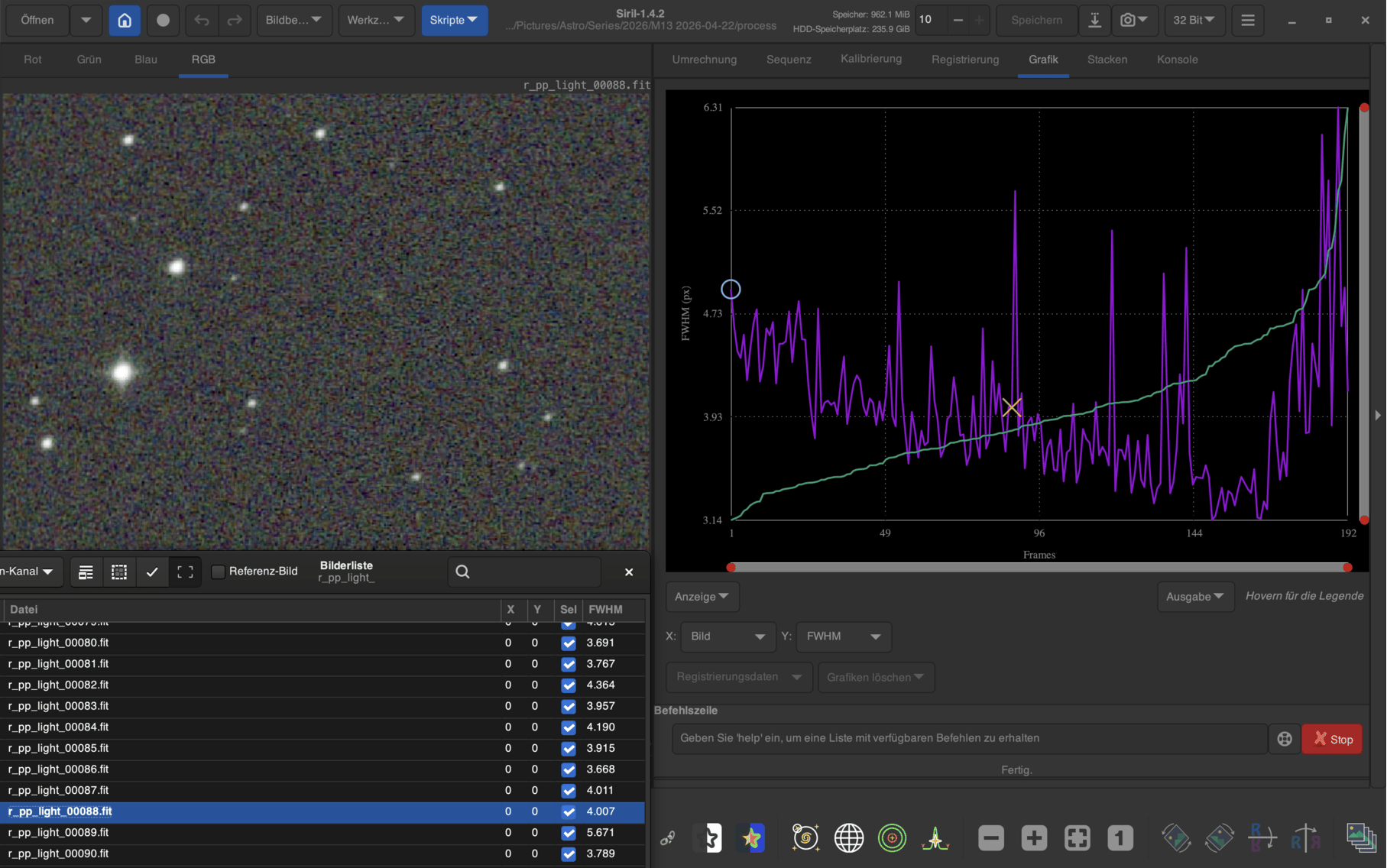Mirror image about the horizontal axis
The width and height of the screenshot is (1387, 868).
point(1262,838)
